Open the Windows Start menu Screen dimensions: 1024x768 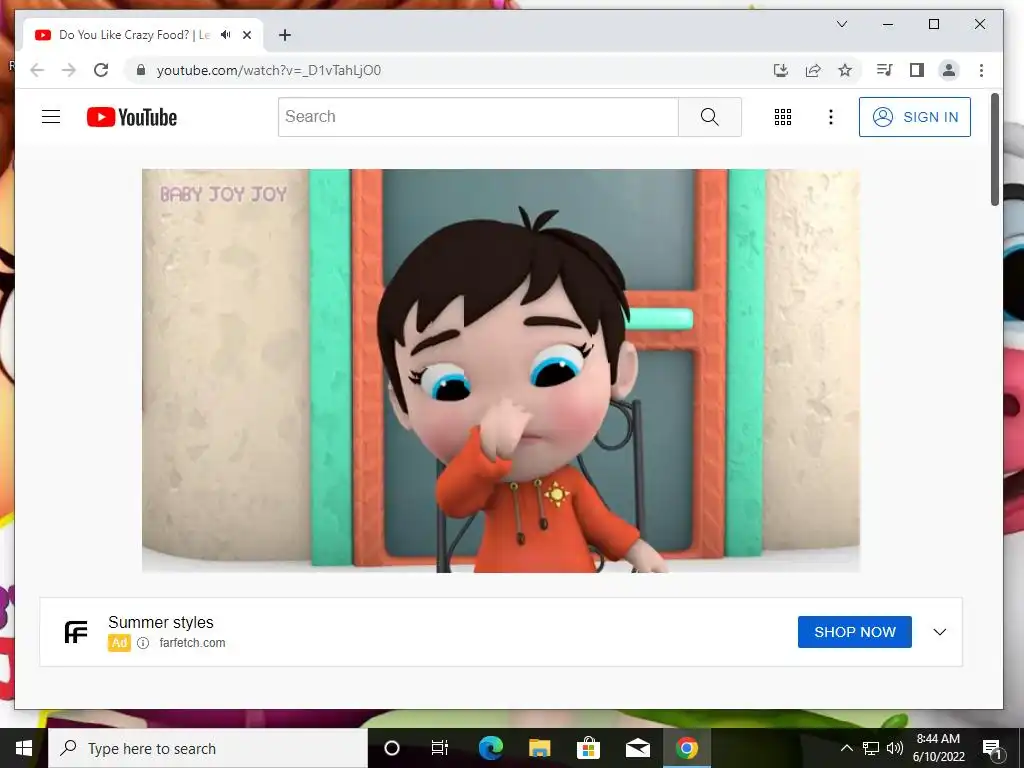tap(24, 748)
